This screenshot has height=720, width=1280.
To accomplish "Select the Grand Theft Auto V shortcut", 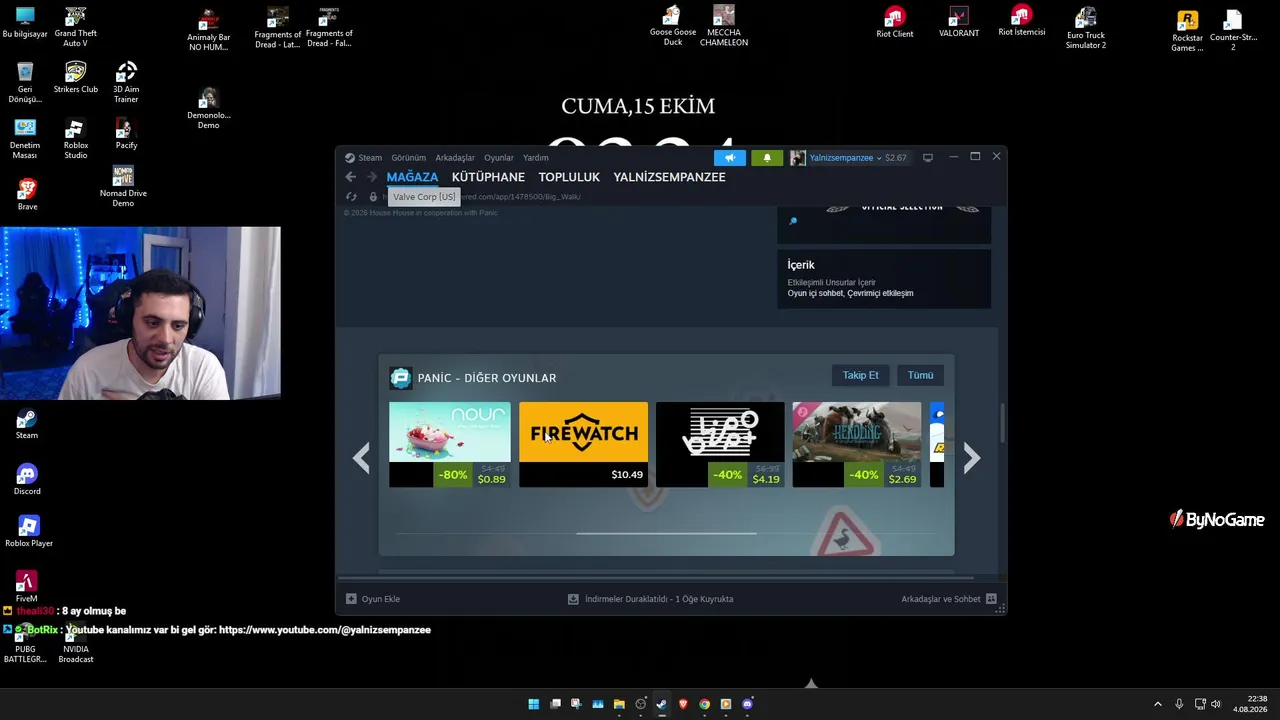I will pos(75,26).
